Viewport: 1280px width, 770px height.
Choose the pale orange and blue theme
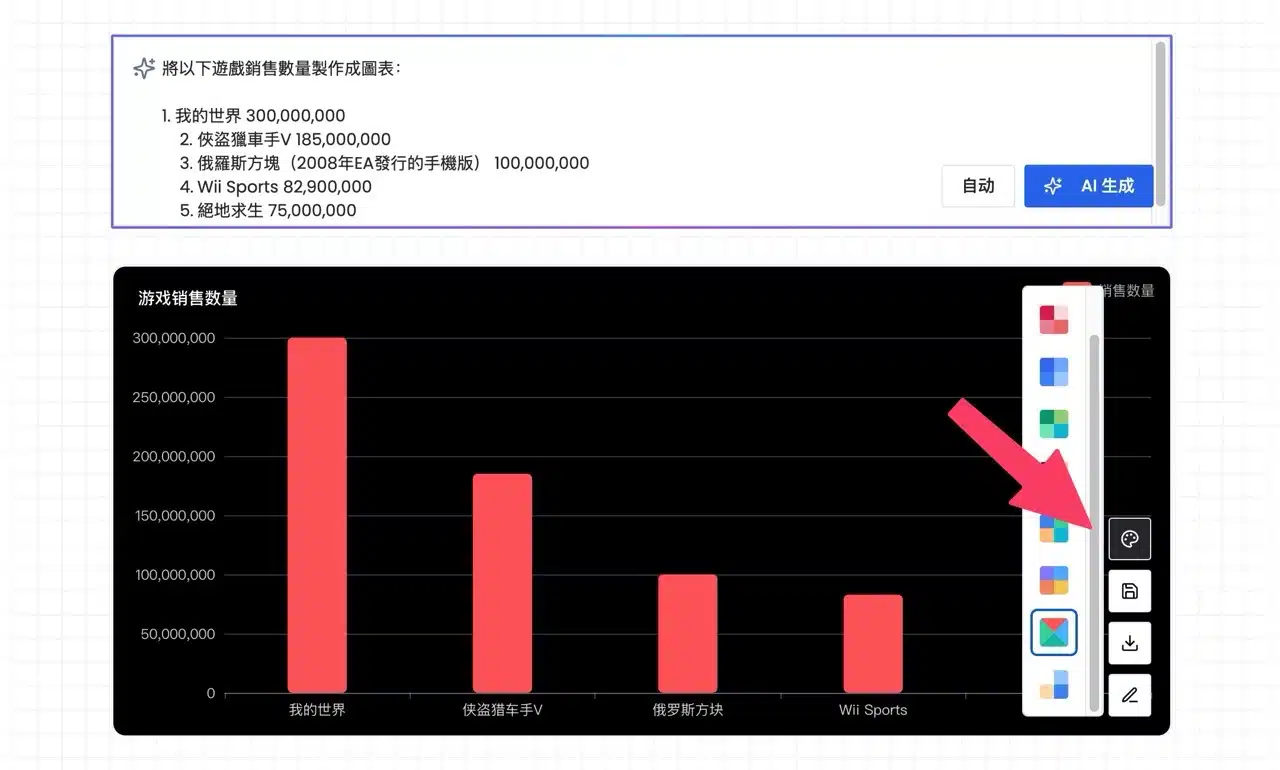tap(1054, 684)
